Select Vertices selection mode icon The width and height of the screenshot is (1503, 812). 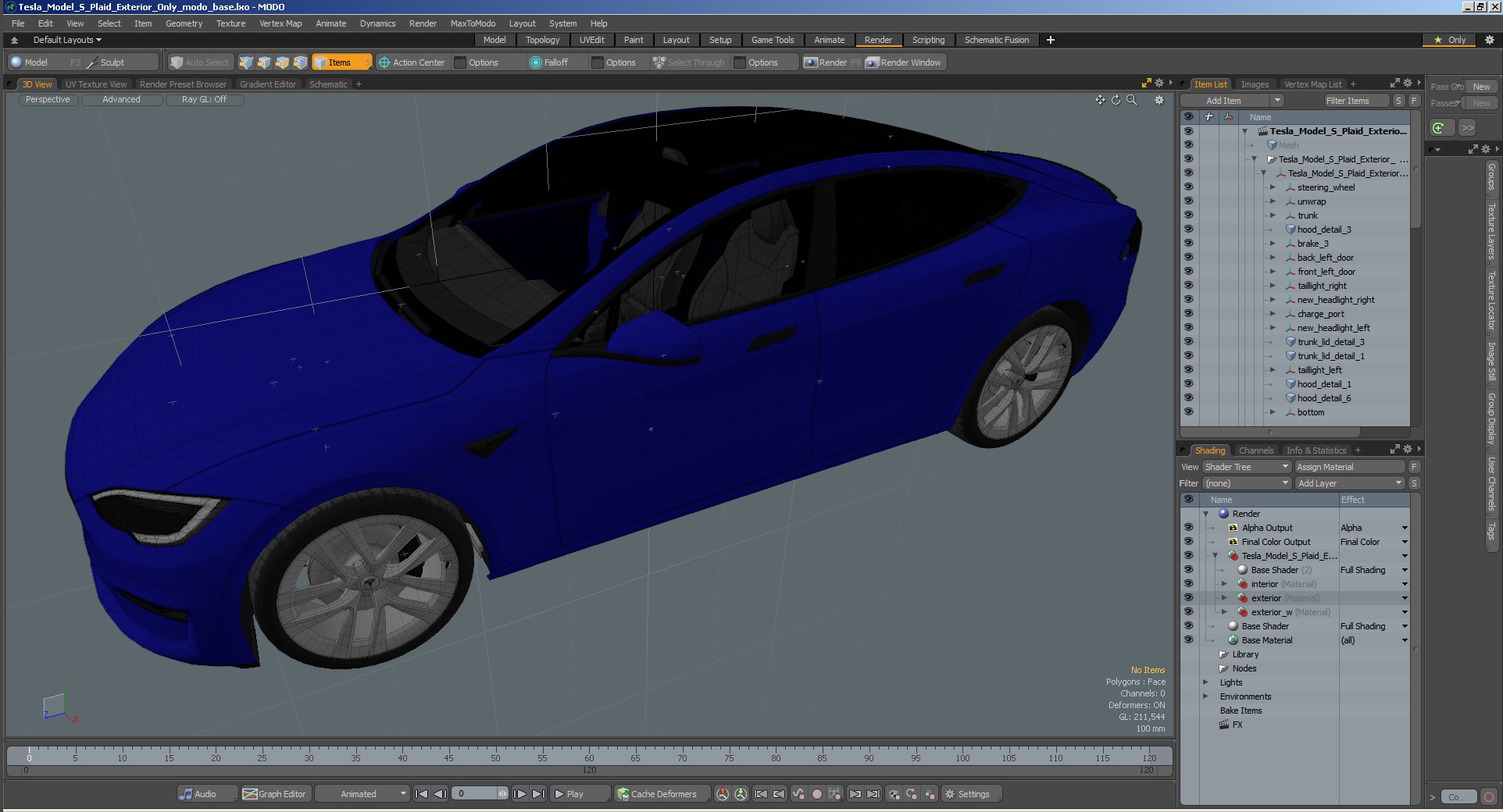(x=246, y=62)
